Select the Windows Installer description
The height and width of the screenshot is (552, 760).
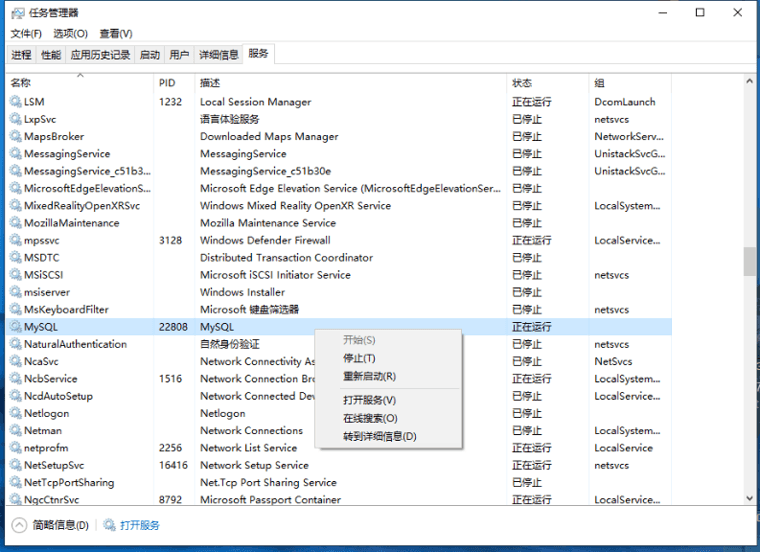tap(242, 292)
